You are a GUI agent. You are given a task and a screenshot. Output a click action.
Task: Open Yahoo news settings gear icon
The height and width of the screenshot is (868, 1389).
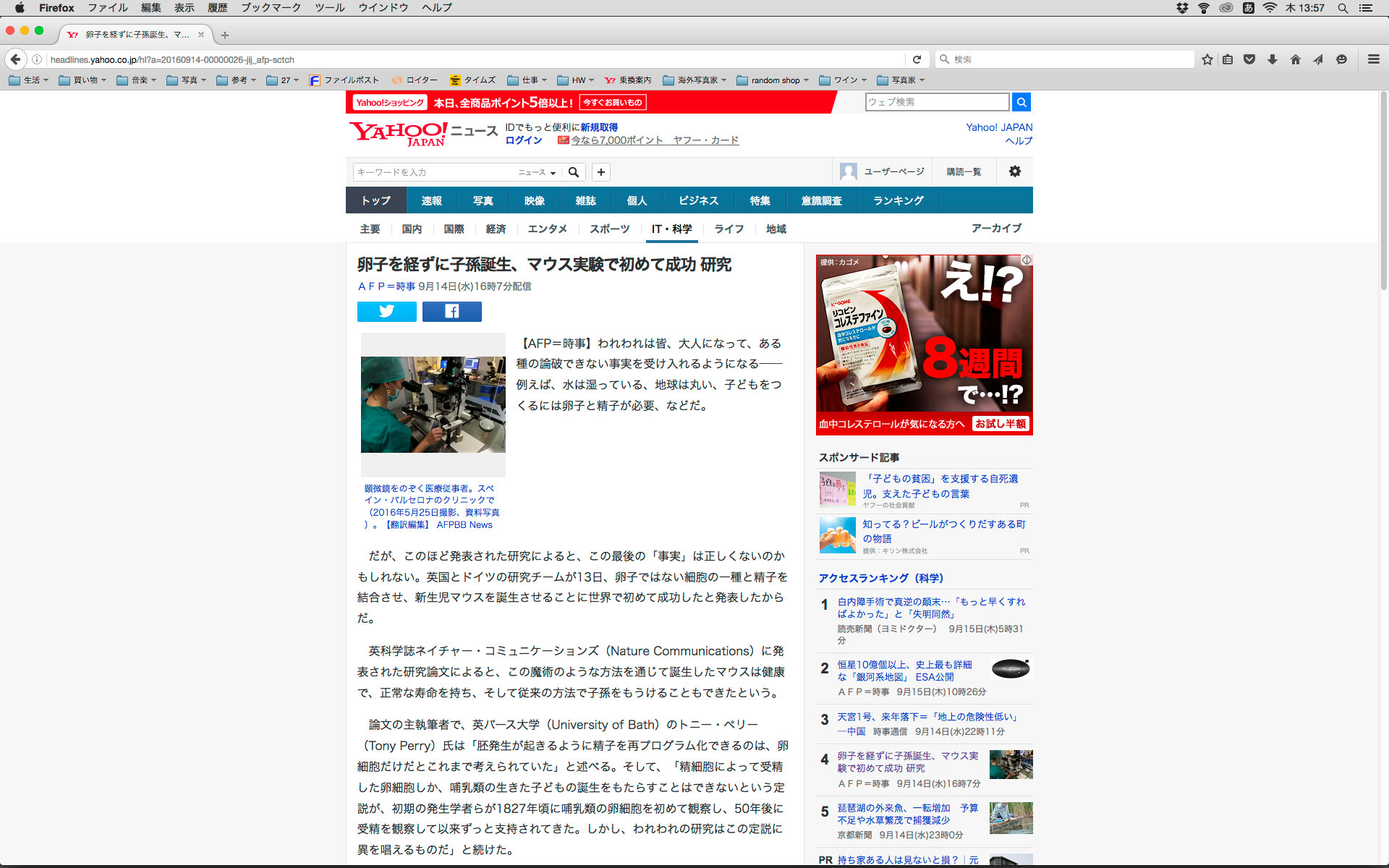[1014, 171]
